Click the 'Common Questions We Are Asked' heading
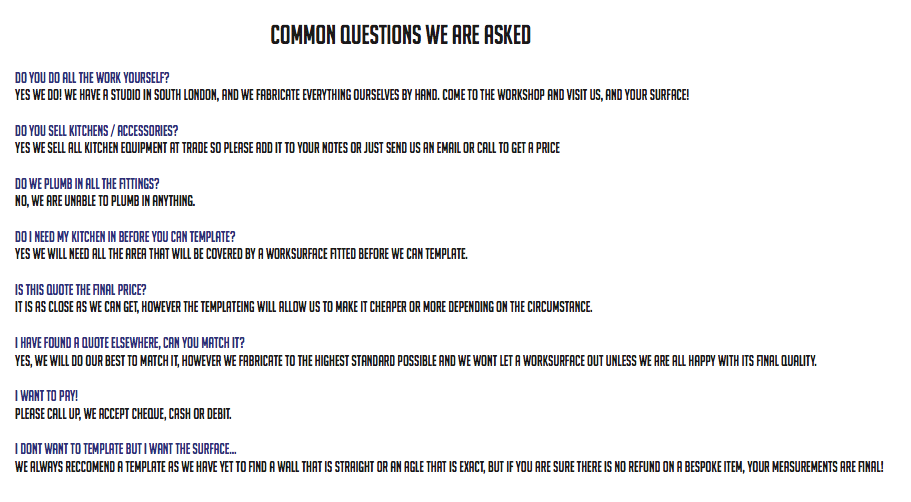 [400, 35]
